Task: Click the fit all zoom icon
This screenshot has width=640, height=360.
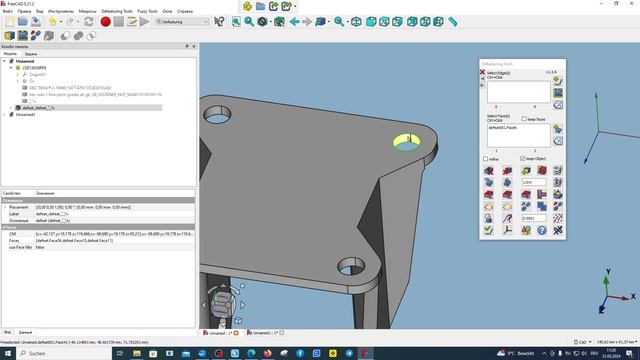Action: 236,22
